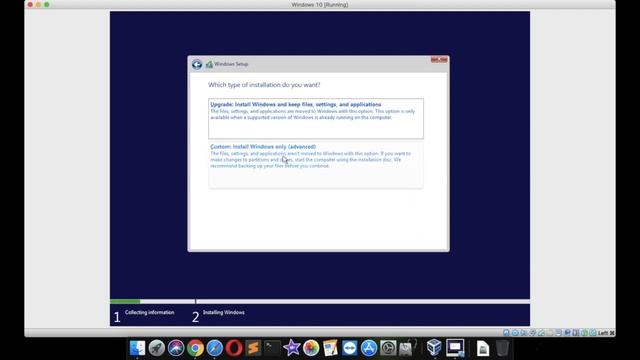Open the App Store from the Dock
This screenshot has width=640, height=360.
[x=369, y=348]
